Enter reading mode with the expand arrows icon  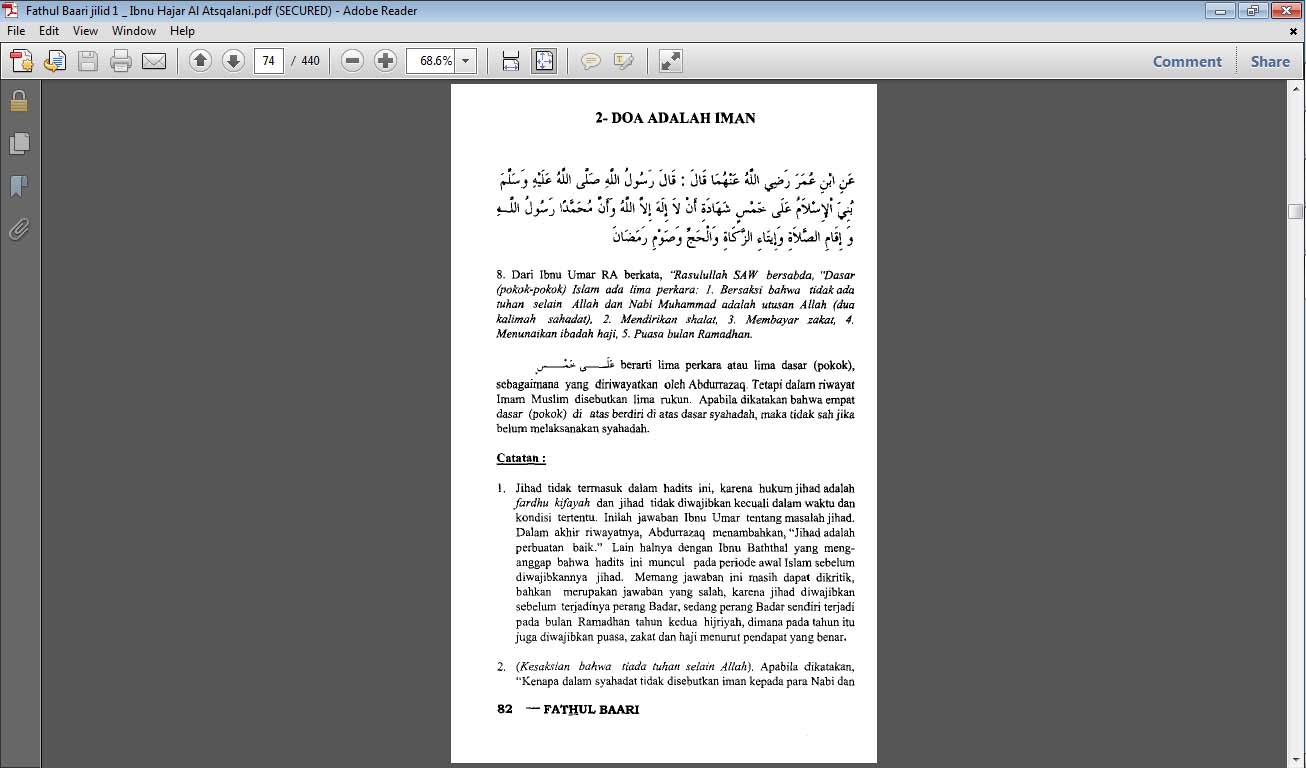pos(668,60)
